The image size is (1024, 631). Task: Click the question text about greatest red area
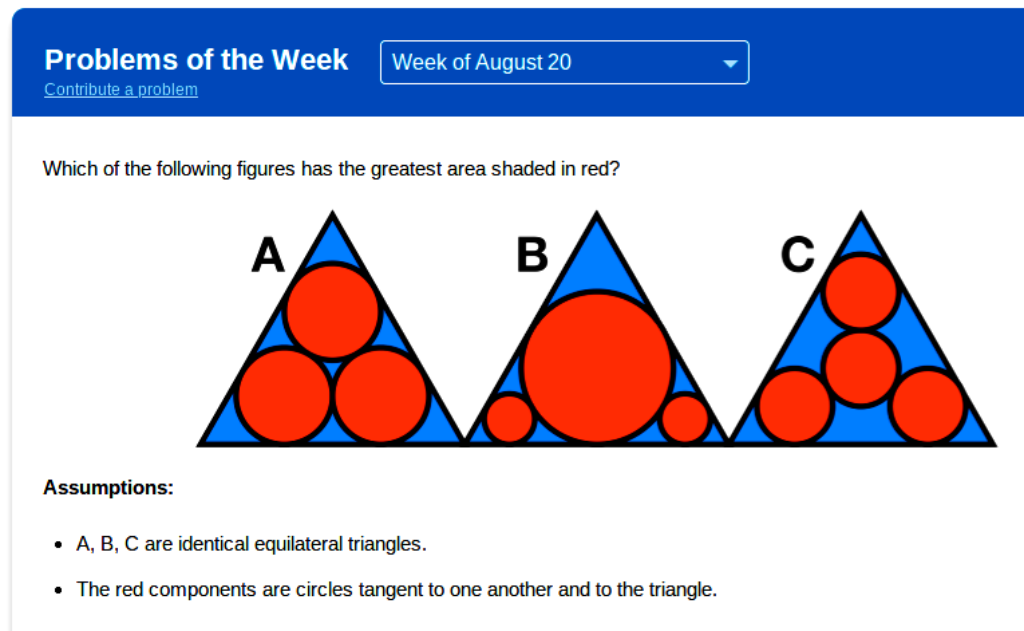[x=331, y=169]
